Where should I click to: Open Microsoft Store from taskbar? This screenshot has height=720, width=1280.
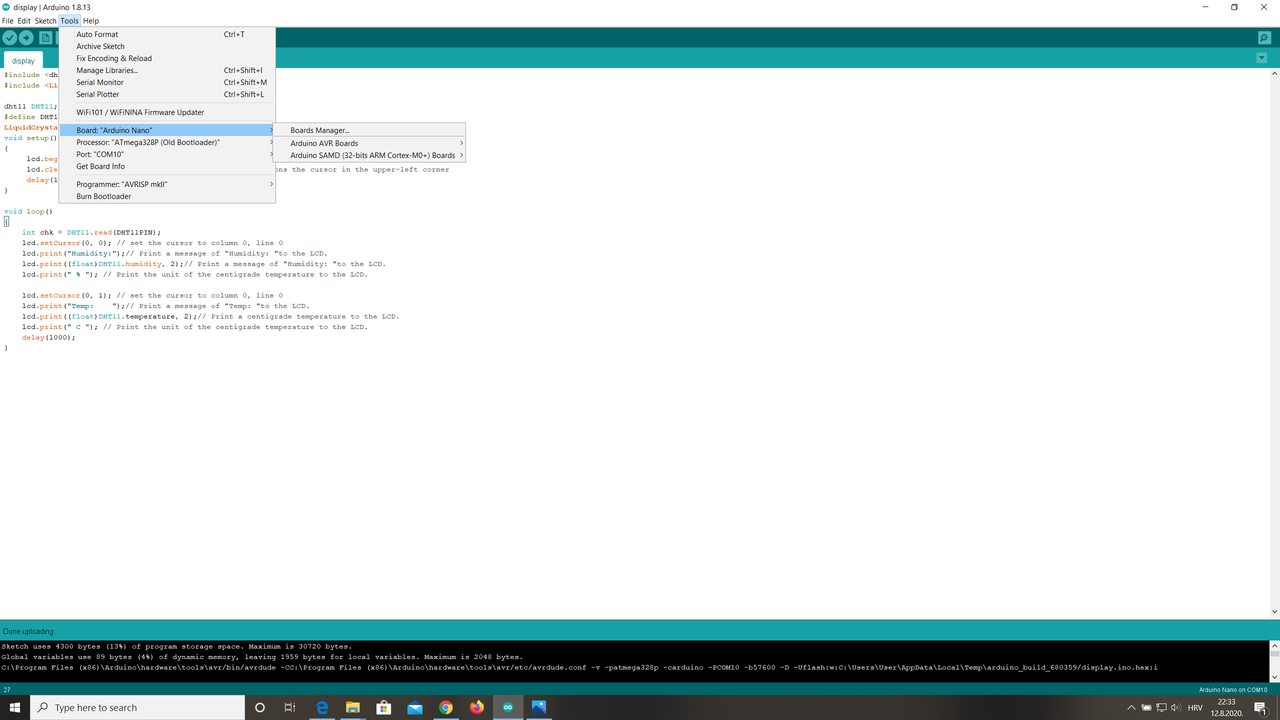(x=384, y=707)
